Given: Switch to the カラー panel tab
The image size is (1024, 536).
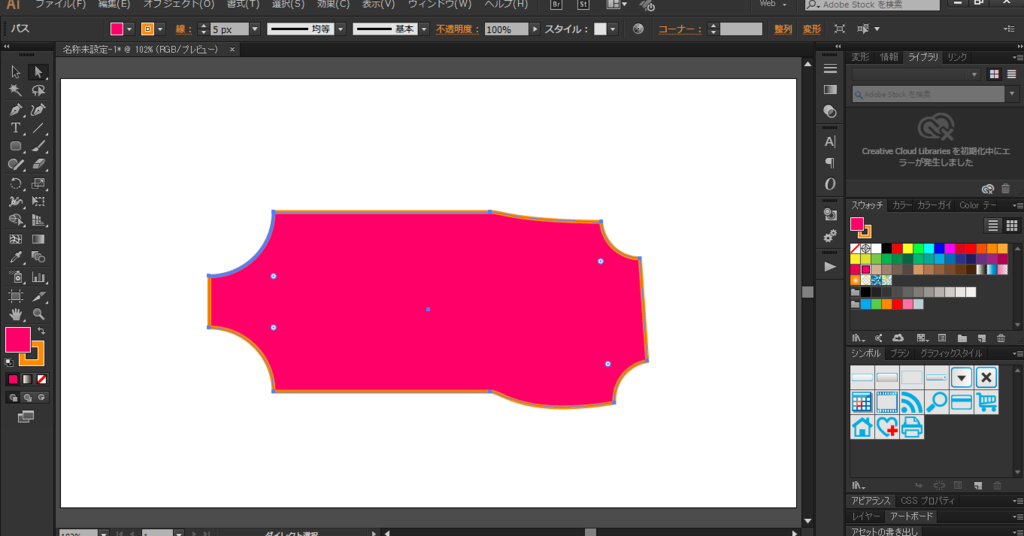Looking at the screenshot, I should 902,205.
